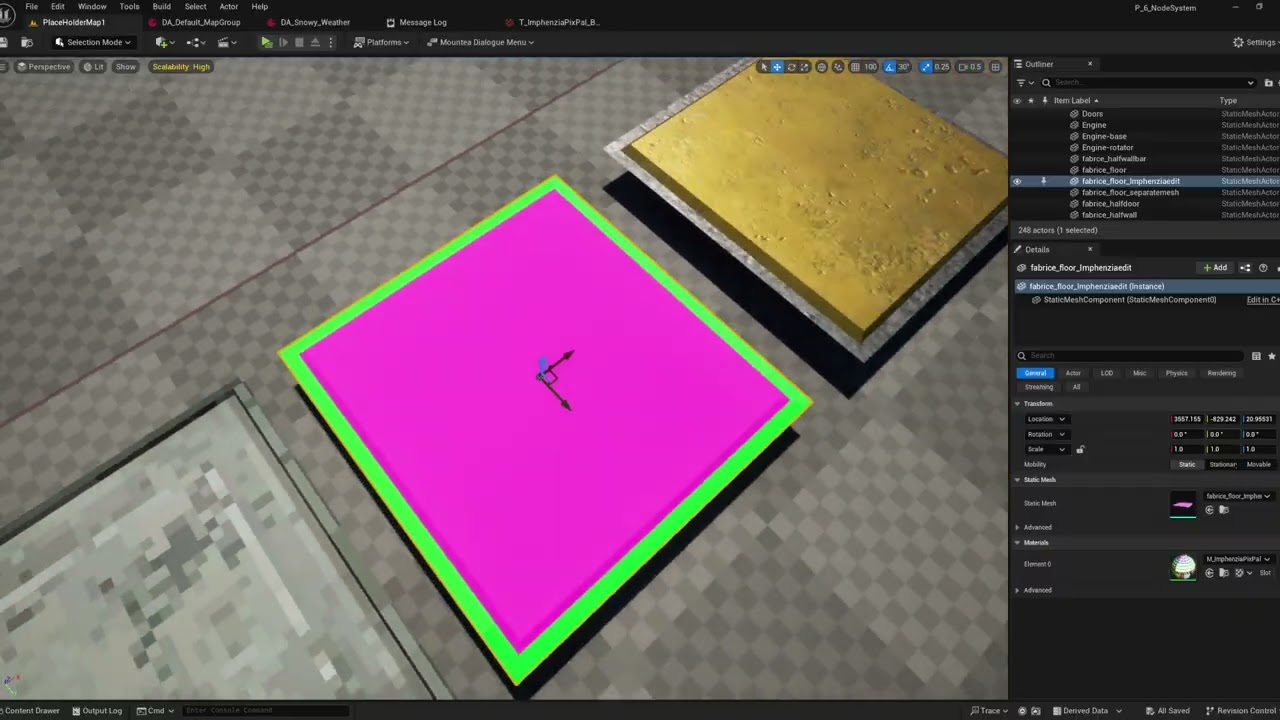This screenshot has height=720, width=1280.
Task: Open the Edit menu
Action: pos(58,6)
